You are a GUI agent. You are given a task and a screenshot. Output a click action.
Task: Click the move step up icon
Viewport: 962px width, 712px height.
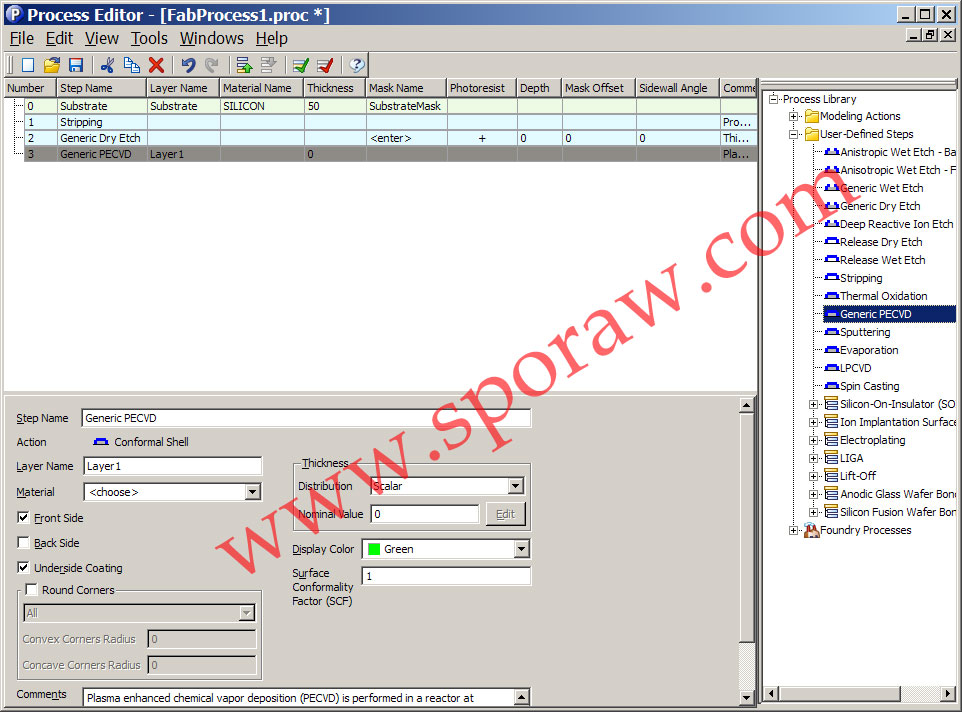coord(243,65)
